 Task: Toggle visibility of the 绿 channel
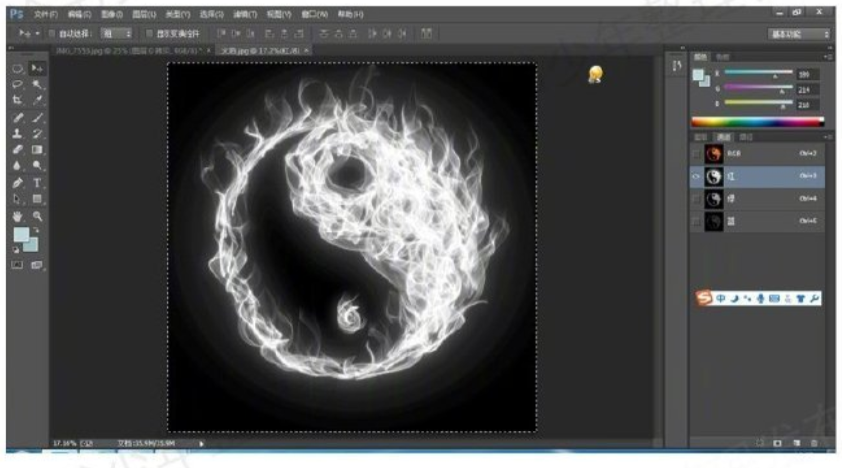click(696, 198)
